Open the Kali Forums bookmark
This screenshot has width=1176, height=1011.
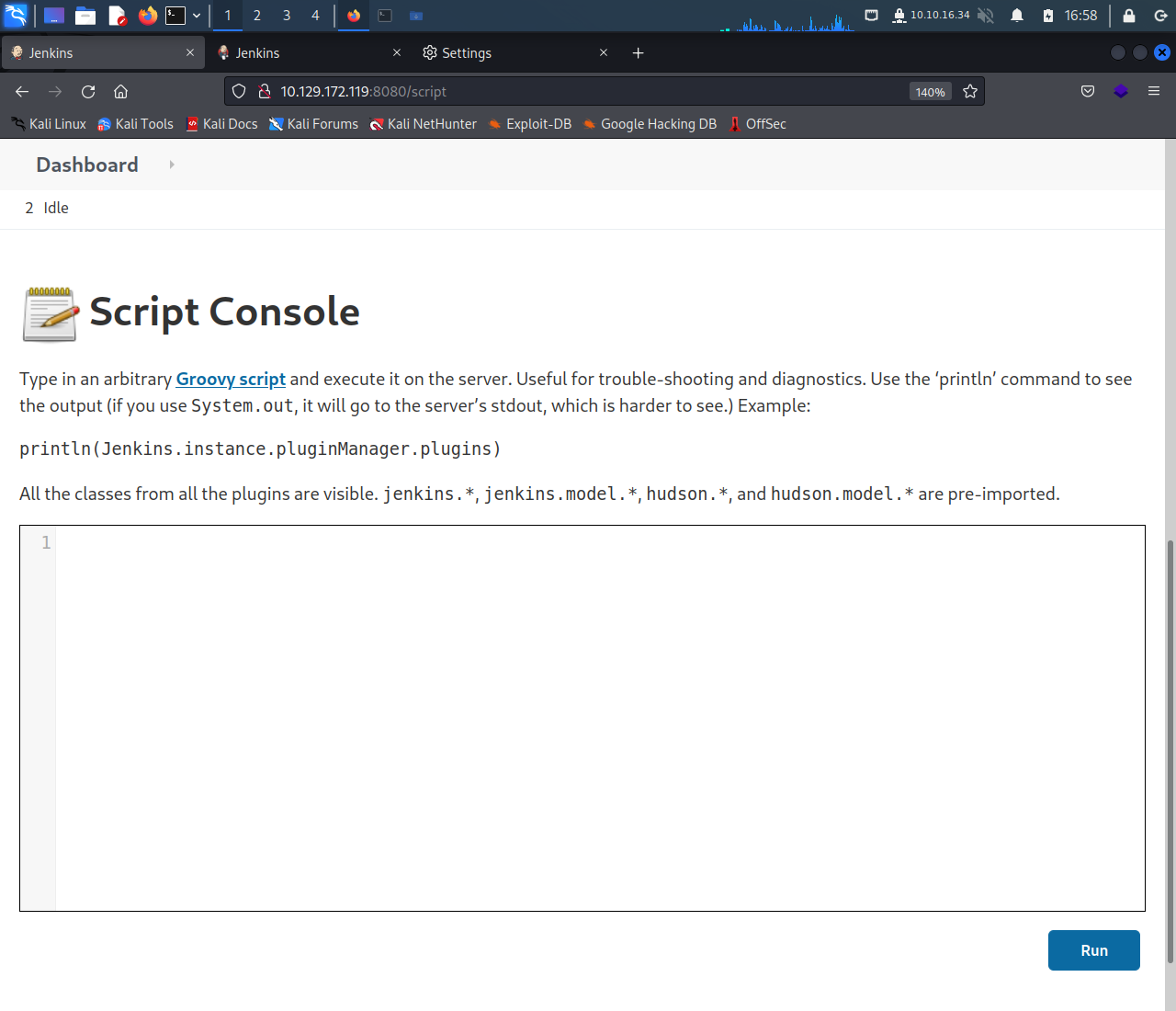coord(313,124)
